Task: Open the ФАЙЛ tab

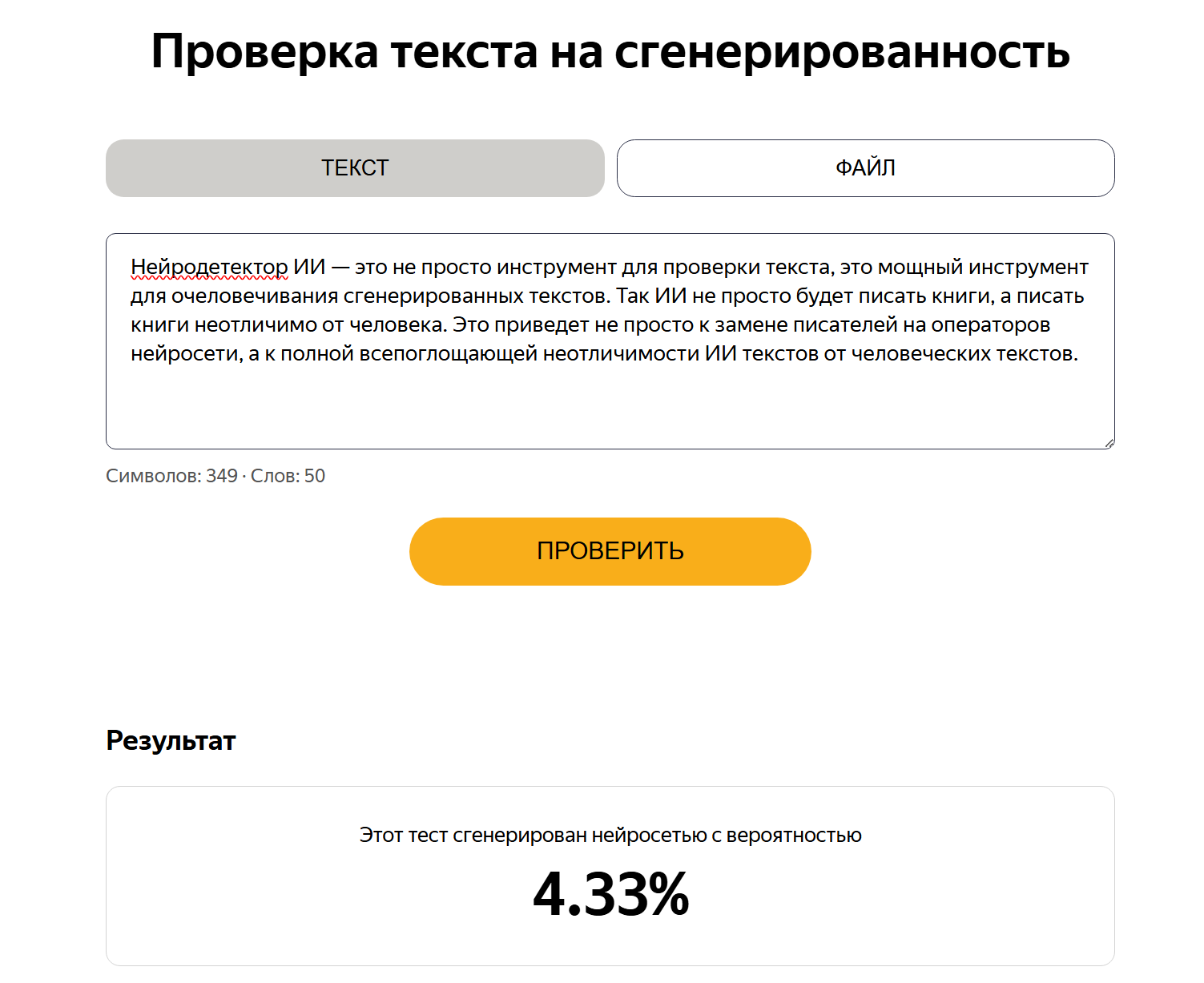Action: click(x=865, y=168)
